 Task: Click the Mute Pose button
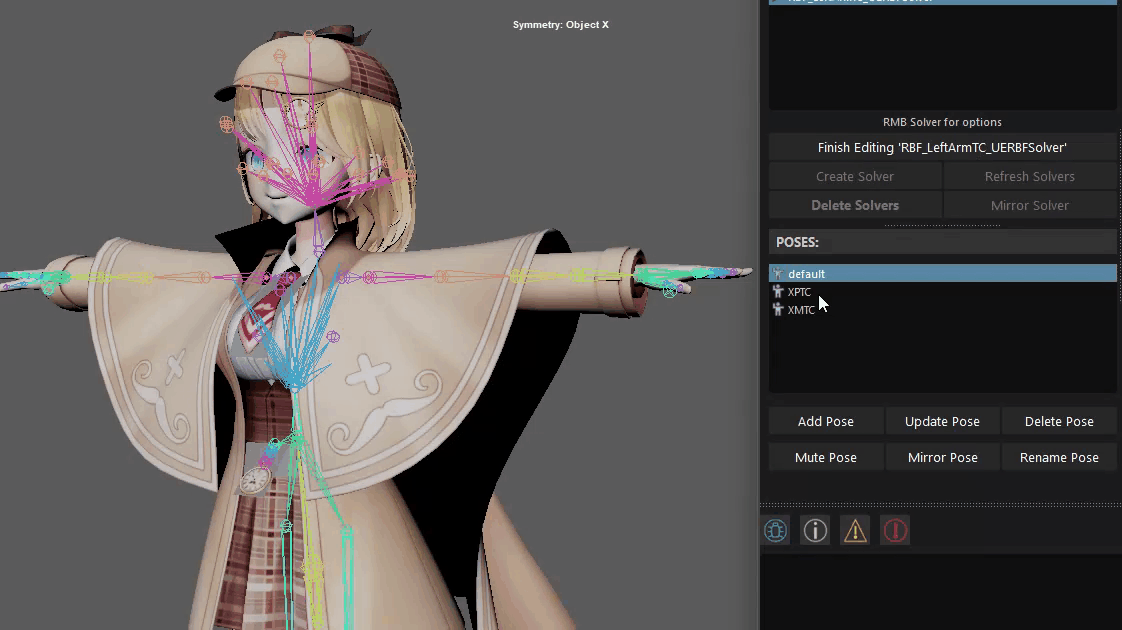click(826, 457)
